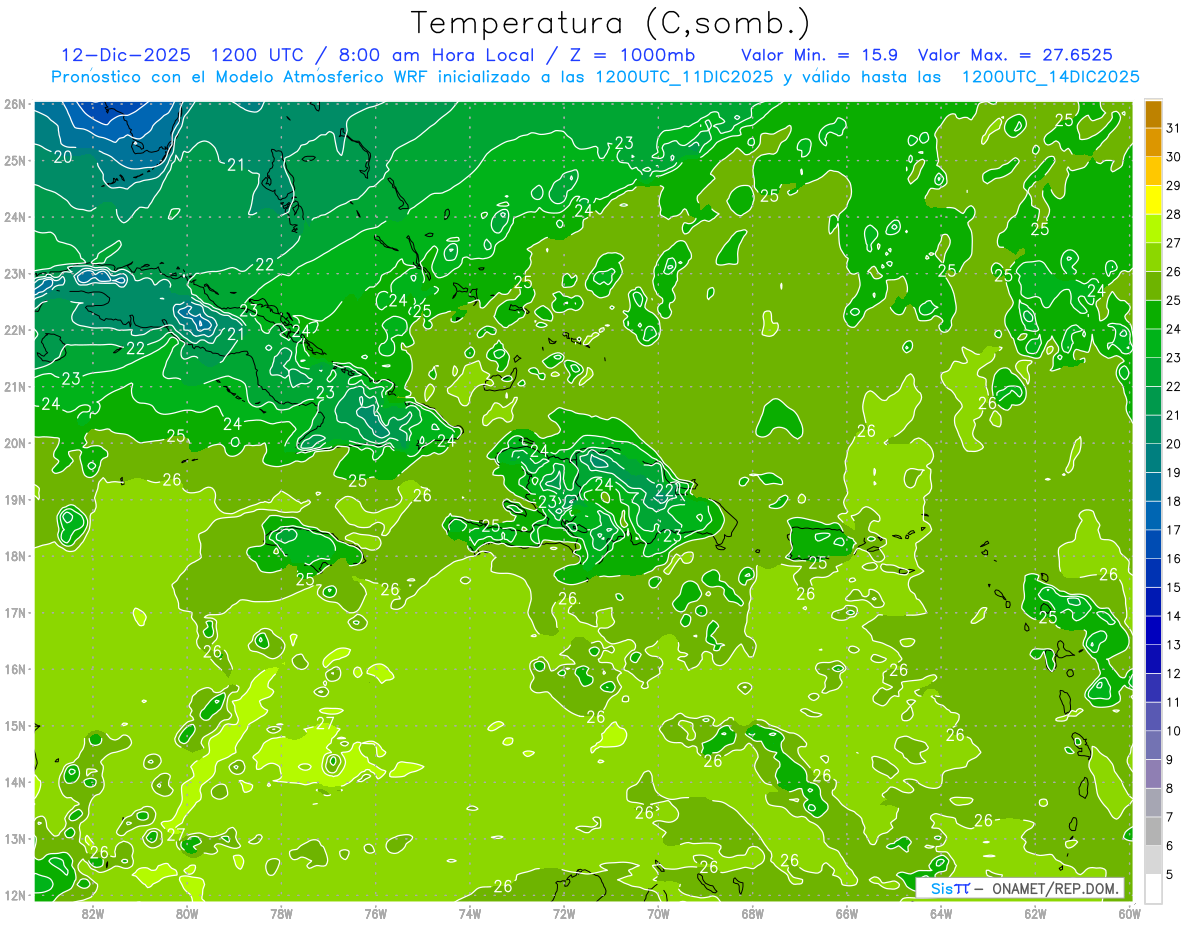Click the lime color bar segment between 27 and 28
Screen dimensions: 1200x927
pyautogui.click(x=1153, y=230)
